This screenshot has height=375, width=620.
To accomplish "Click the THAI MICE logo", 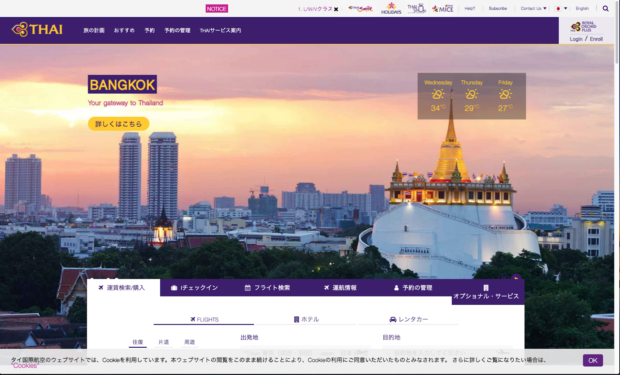I will [442, 8].
